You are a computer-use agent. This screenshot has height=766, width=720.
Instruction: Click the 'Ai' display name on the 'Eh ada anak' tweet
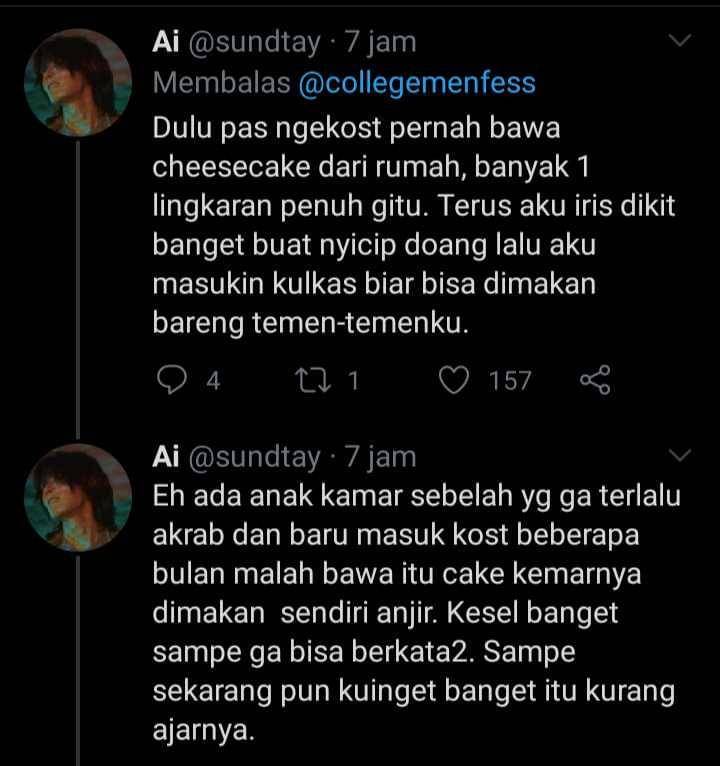(165, 456)
